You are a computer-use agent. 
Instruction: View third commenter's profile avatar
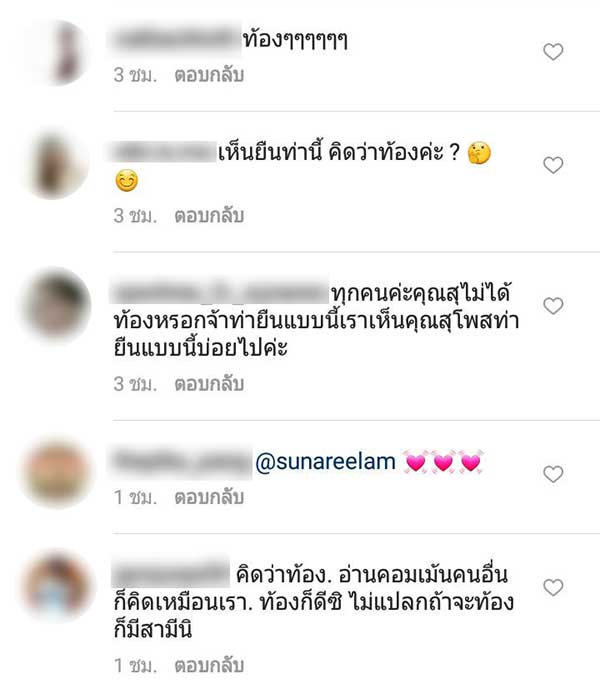tap(56, 305)
